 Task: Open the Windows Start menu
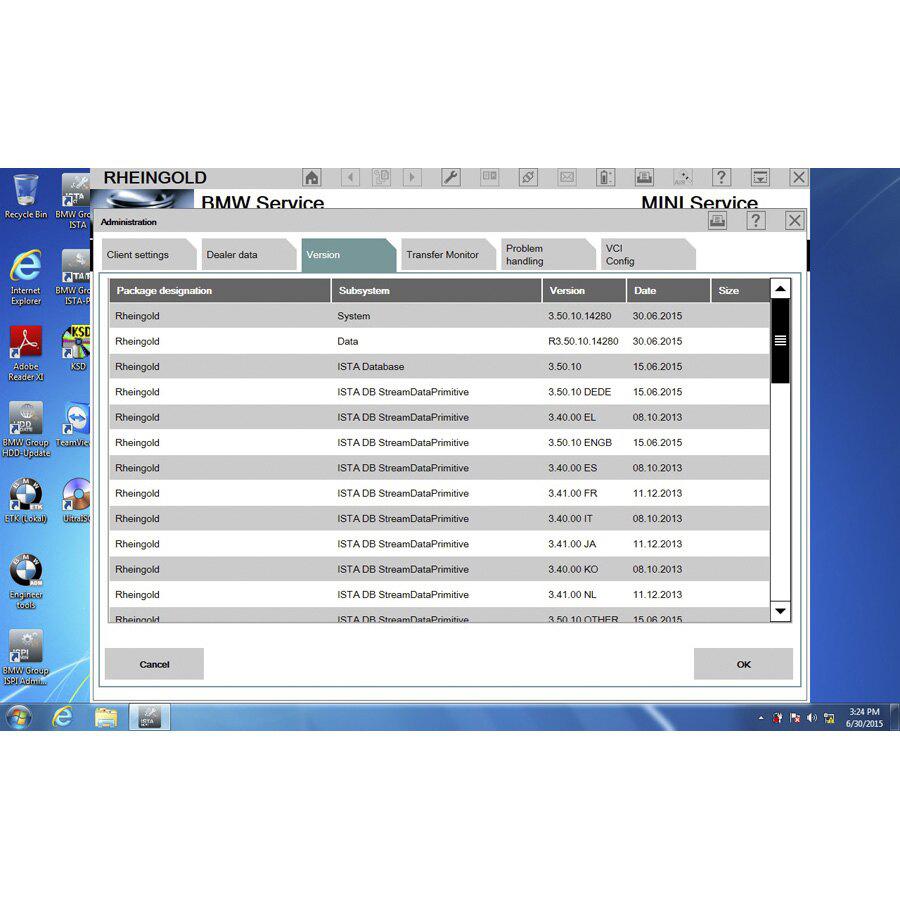18,717
